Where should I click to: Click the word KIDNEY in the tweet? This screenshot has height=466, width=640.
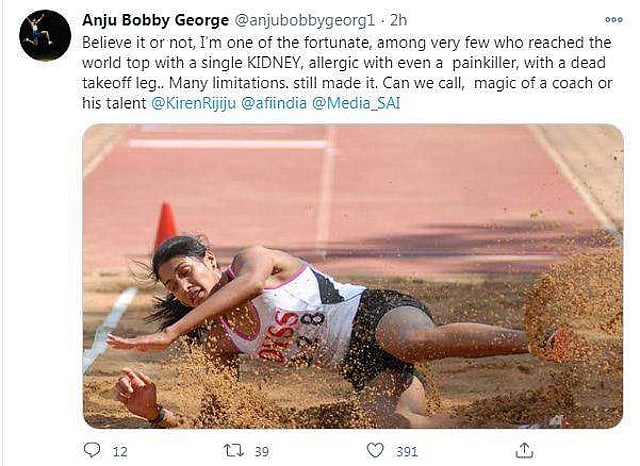274,63
